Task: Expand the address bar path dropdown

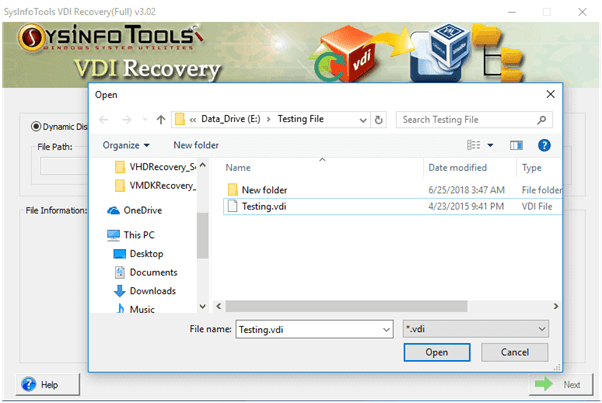Action: (x=363, y=120)
